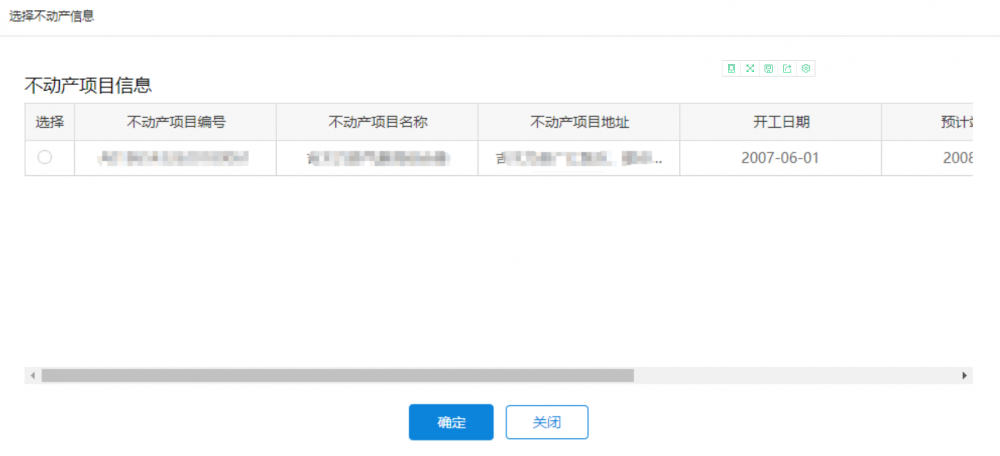Image resolution: width=1000 pixels, height=456 pixels.
Task: Open the hexagon settings icon
Action: tap(806, 68)
